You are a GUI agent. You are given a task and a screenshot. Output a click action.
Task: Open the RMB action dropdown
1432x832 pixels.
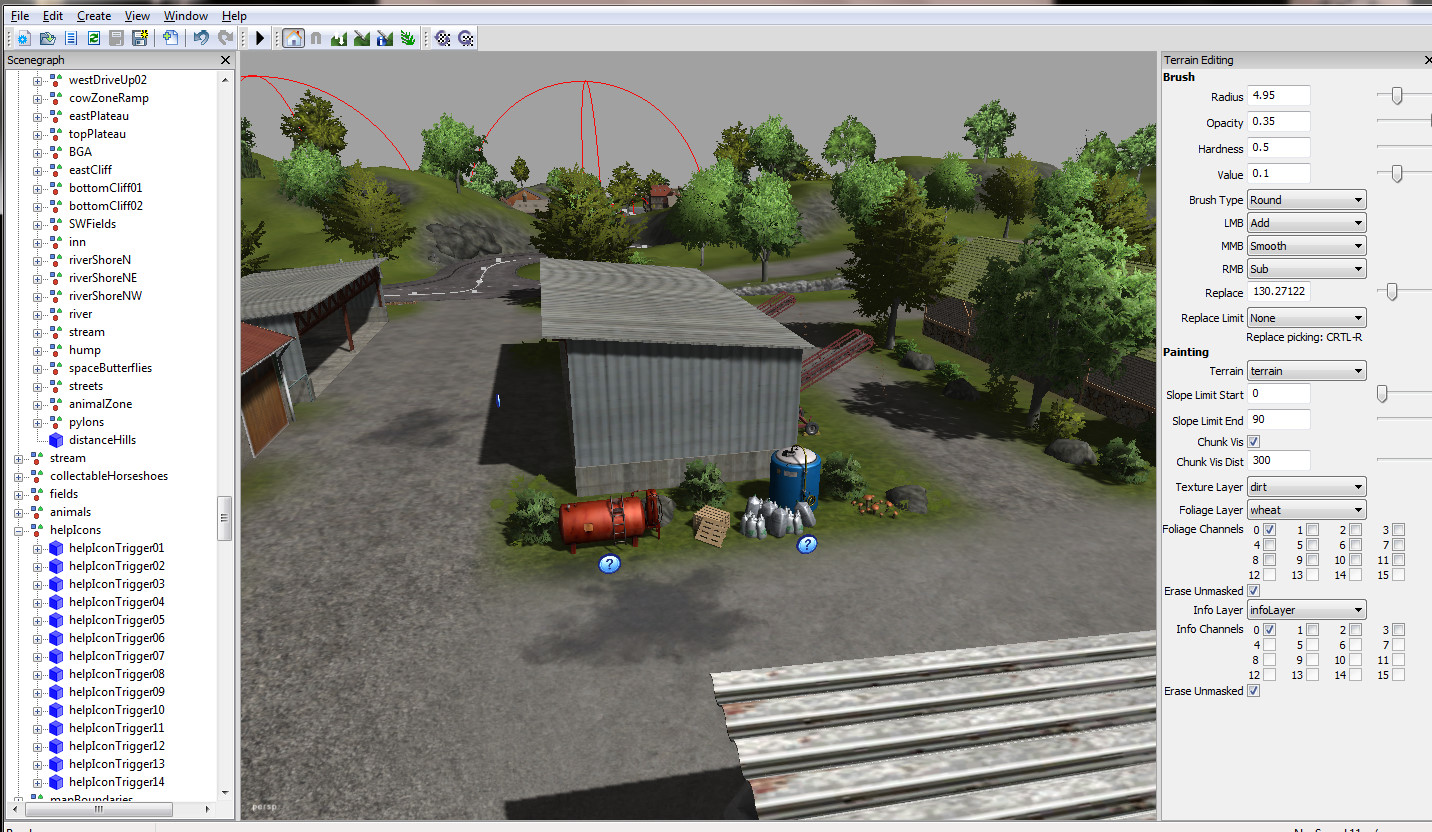(x=1306, y=269)
